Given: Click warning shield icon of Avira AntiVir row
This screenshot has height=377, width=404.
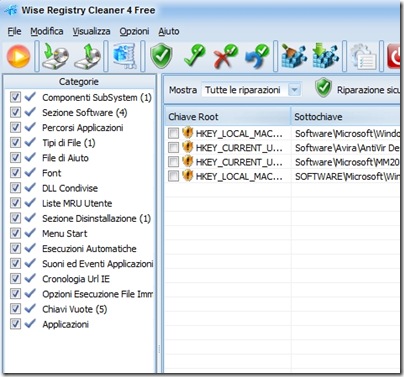Looking at the screenshot, I should (x=188, y=147).
